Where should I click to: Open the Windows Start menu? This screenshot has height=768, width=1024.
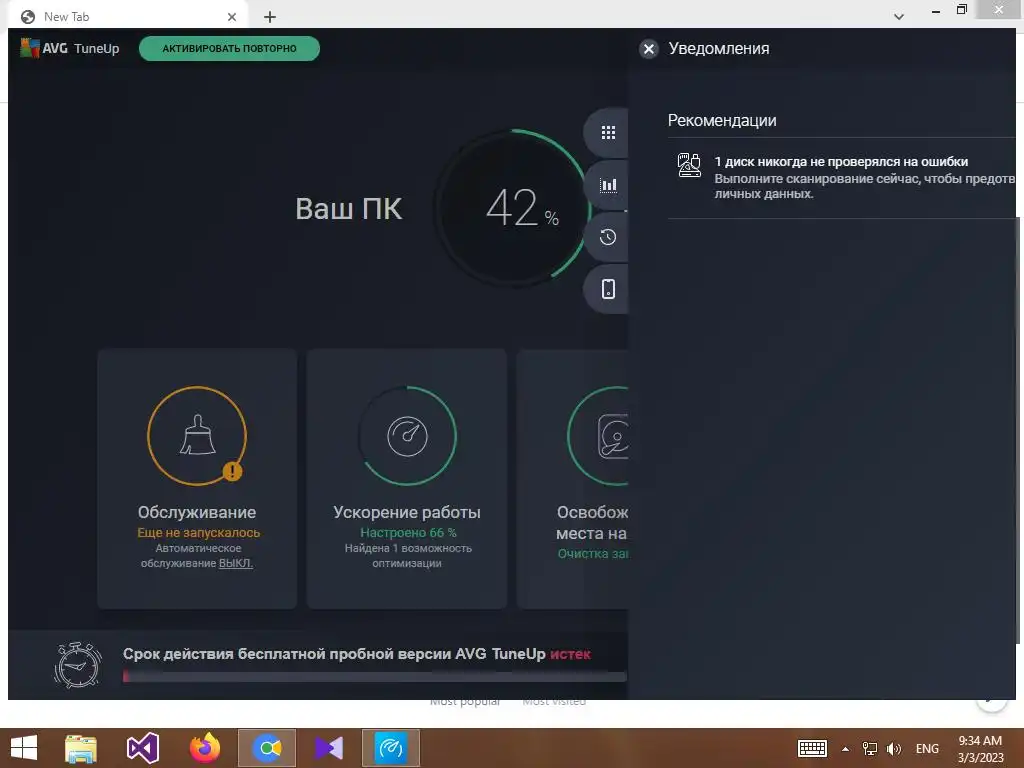[x=24, y=748]
